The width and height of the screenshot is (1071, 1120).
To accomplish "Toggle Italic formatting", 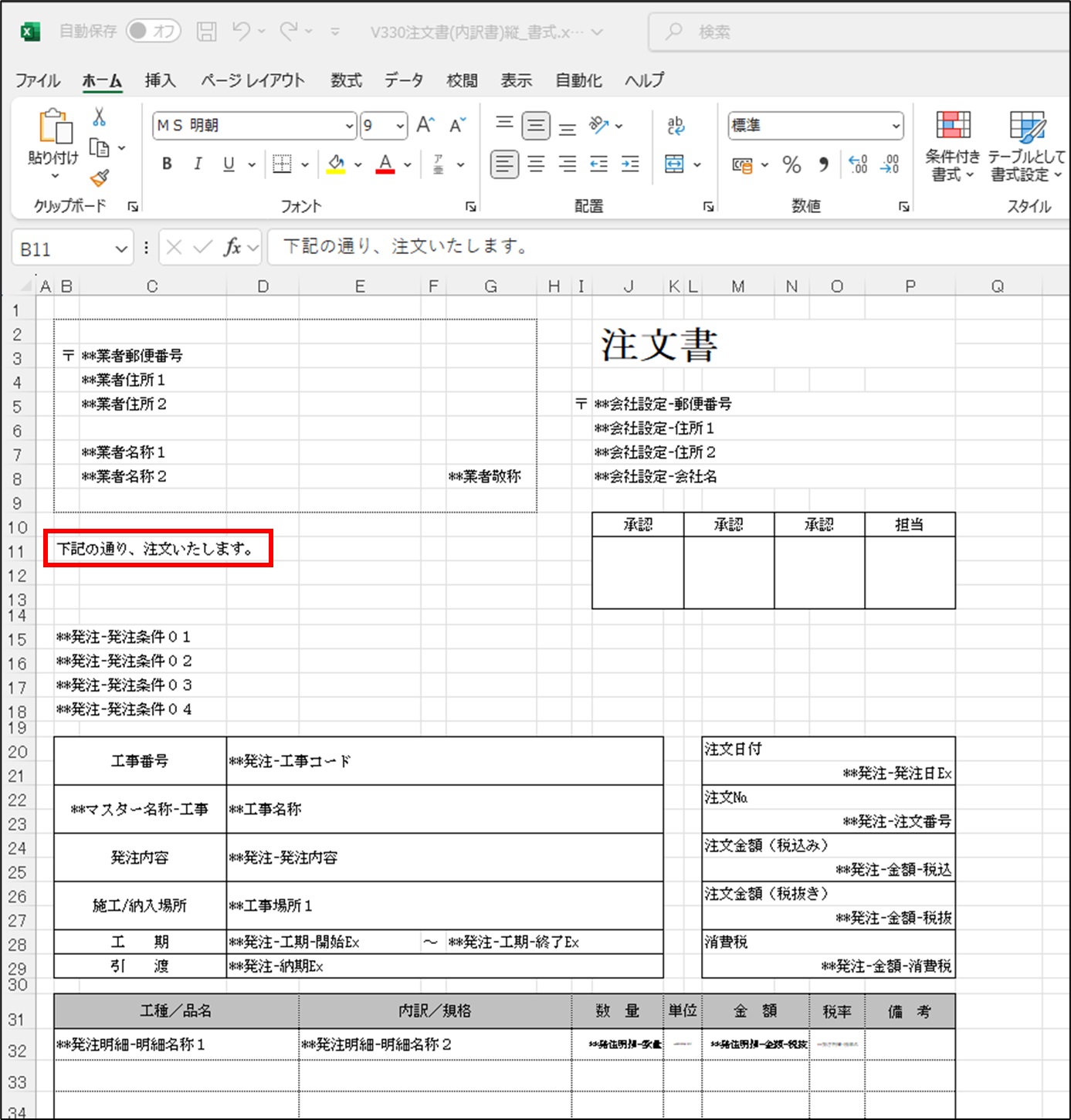I will [198, 164].
